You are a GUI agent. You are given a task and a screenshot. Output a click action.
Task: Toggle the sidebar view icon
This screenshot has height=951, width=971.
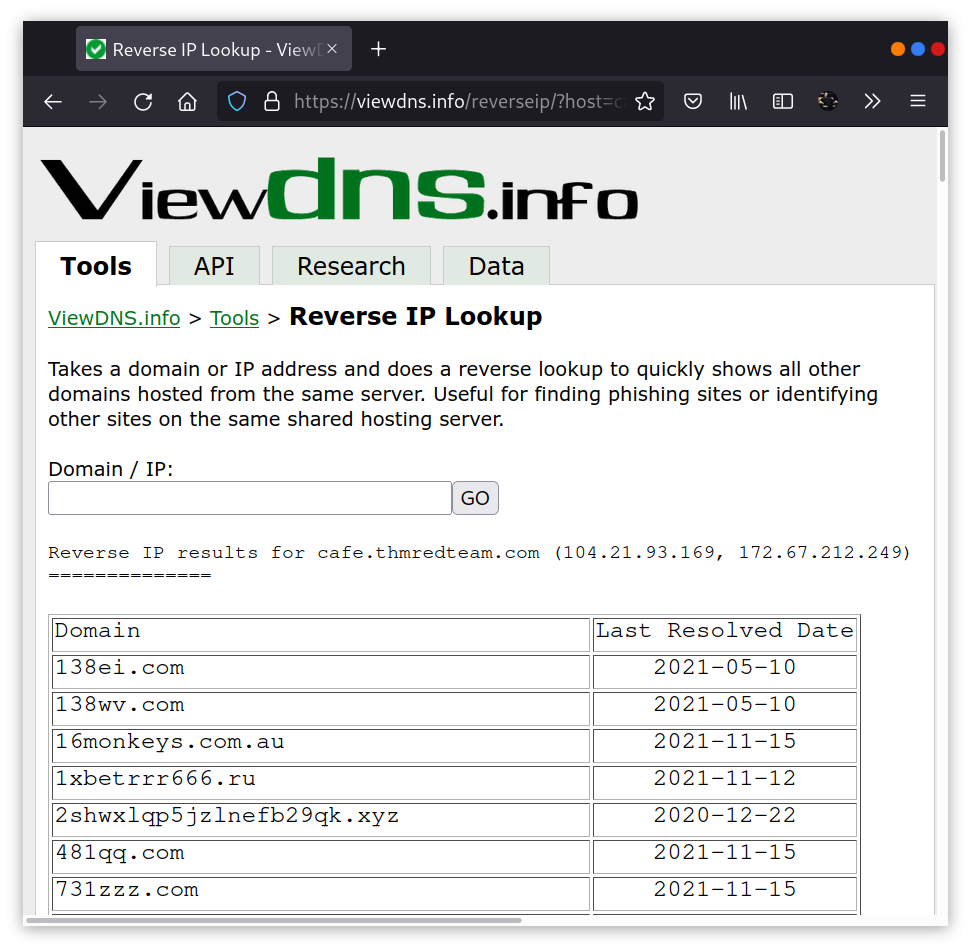coord(783,101)
